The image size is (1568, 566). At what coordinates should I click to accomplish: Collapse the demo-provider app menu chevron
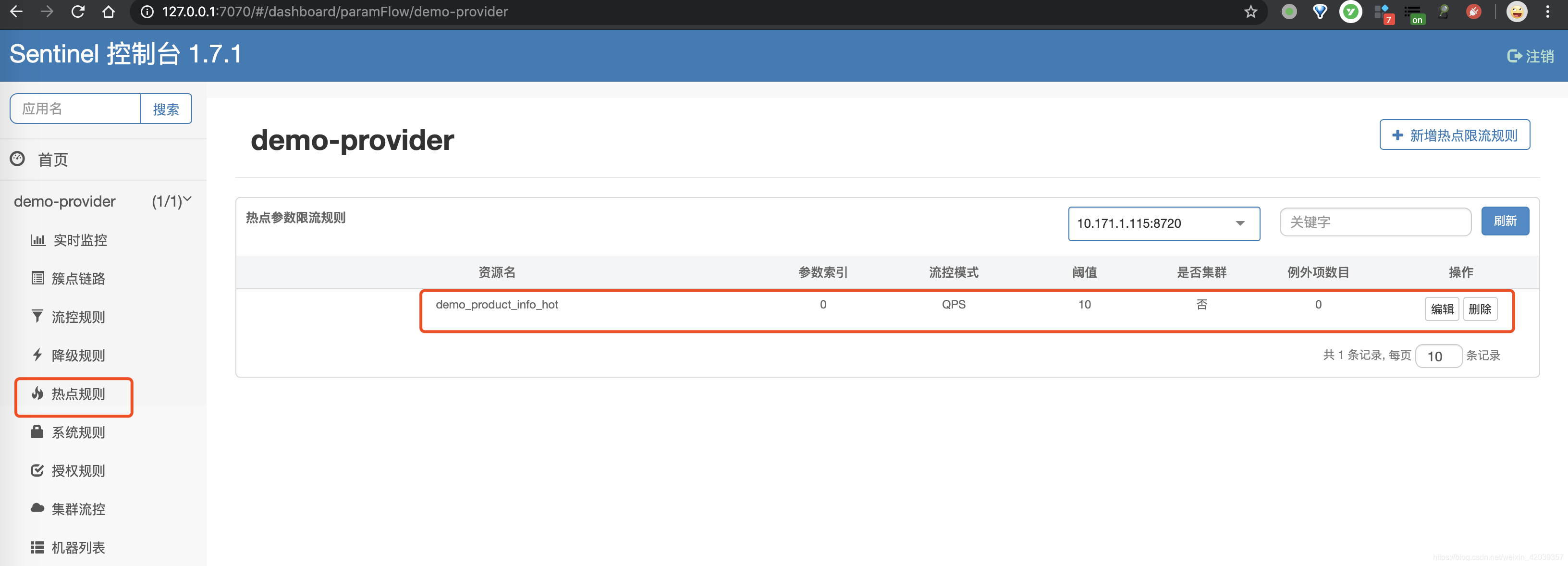pos(187,199)
